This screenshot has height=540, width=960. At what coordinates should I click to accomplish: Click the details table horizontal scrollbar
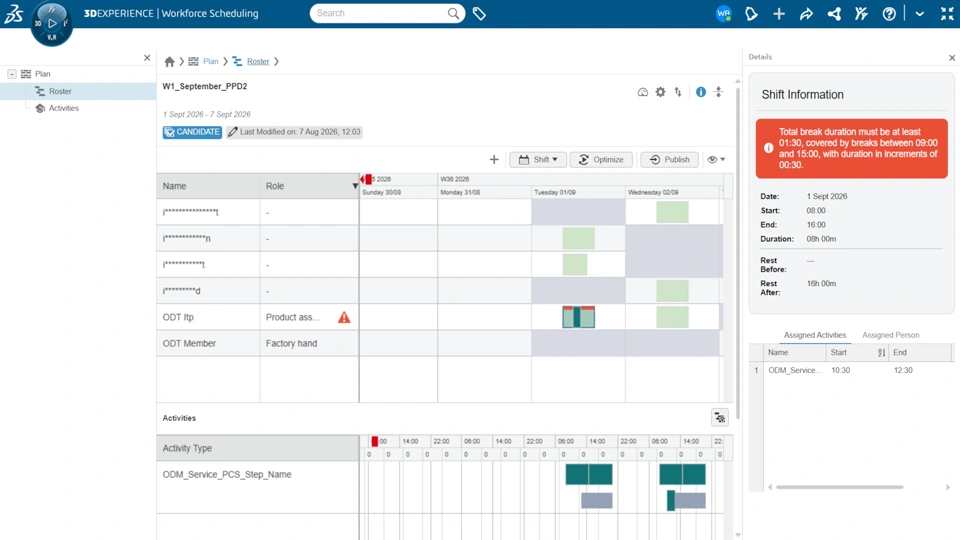click(839, 487)
